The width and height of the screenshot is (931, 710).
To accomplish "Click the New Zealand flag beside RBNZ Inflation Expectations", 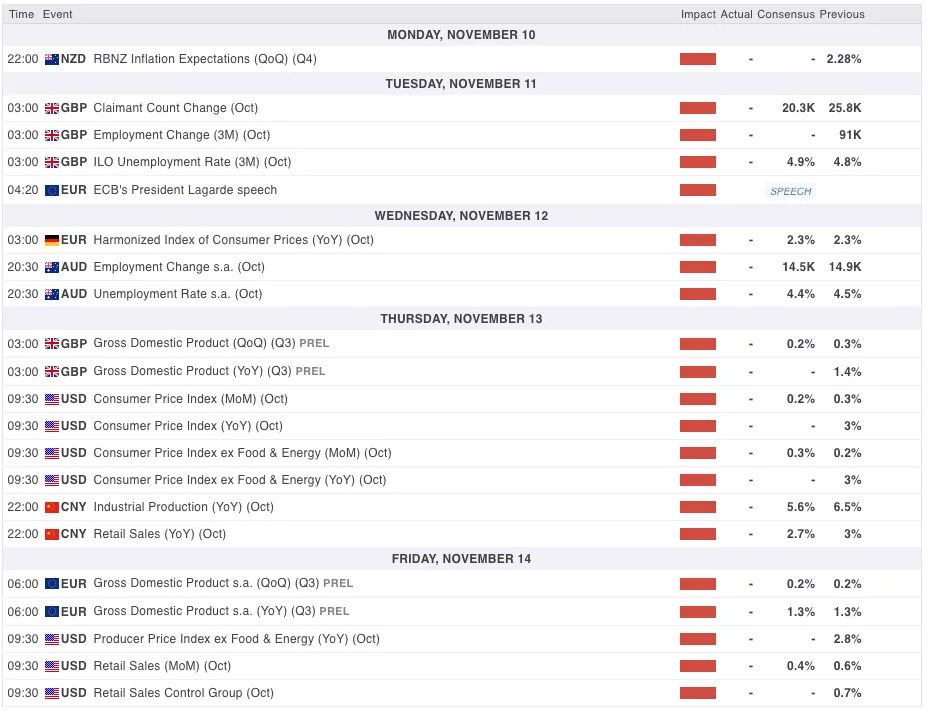I will coord(52,59).
